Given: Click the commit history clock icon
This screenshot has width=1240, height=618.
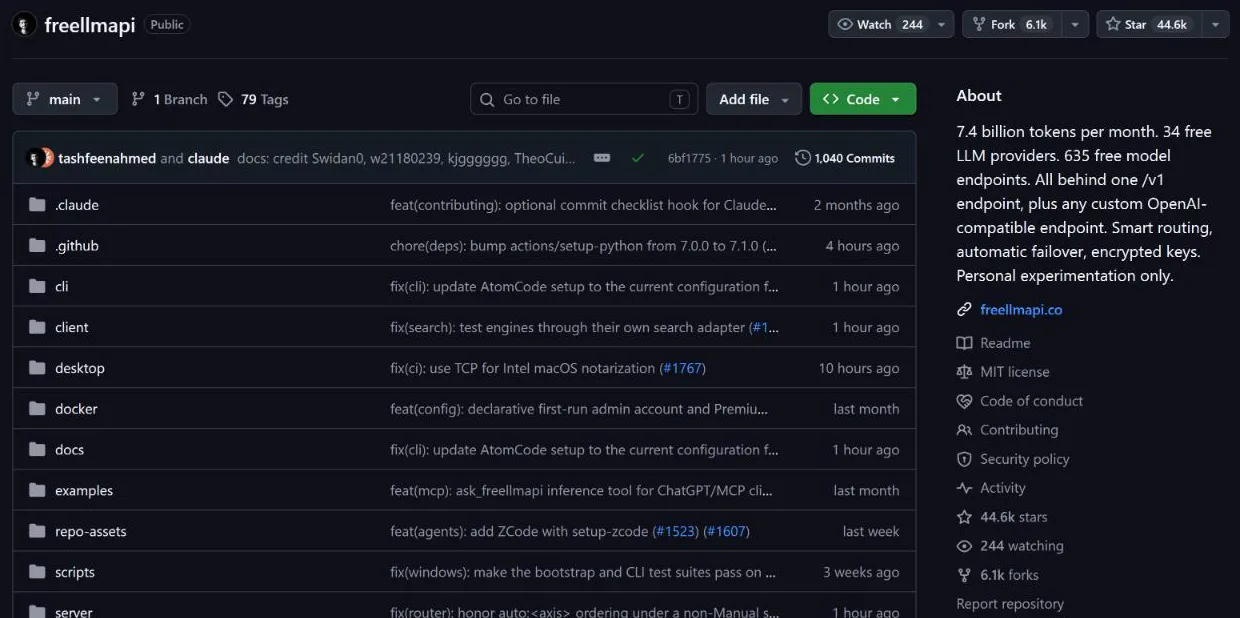Looking at the screenshot, I should point(802,158).
